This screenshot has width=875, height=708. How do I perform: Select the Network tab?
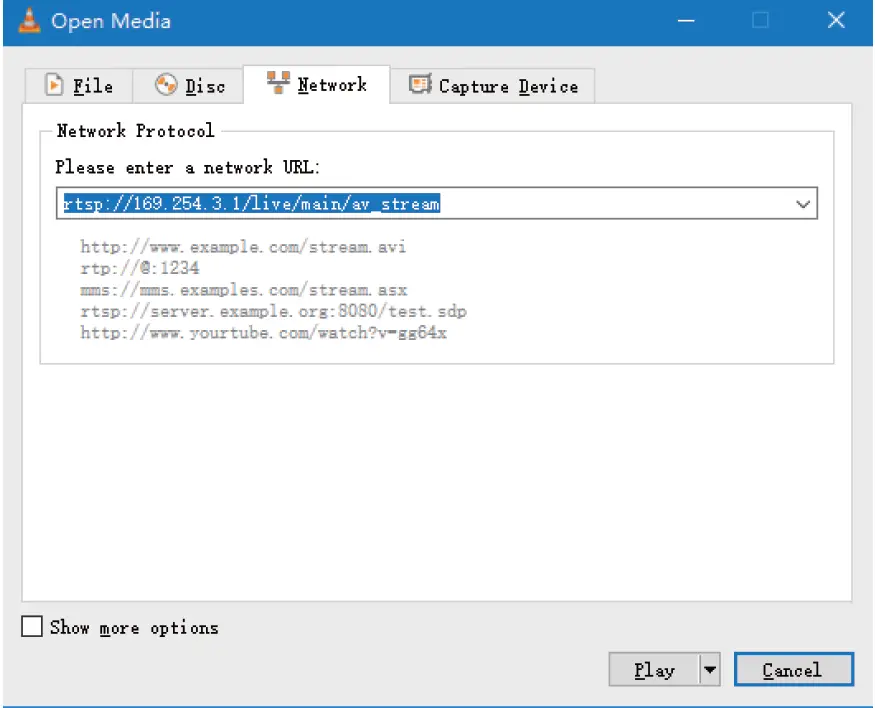pyautogui.click(x=317, y=85)
